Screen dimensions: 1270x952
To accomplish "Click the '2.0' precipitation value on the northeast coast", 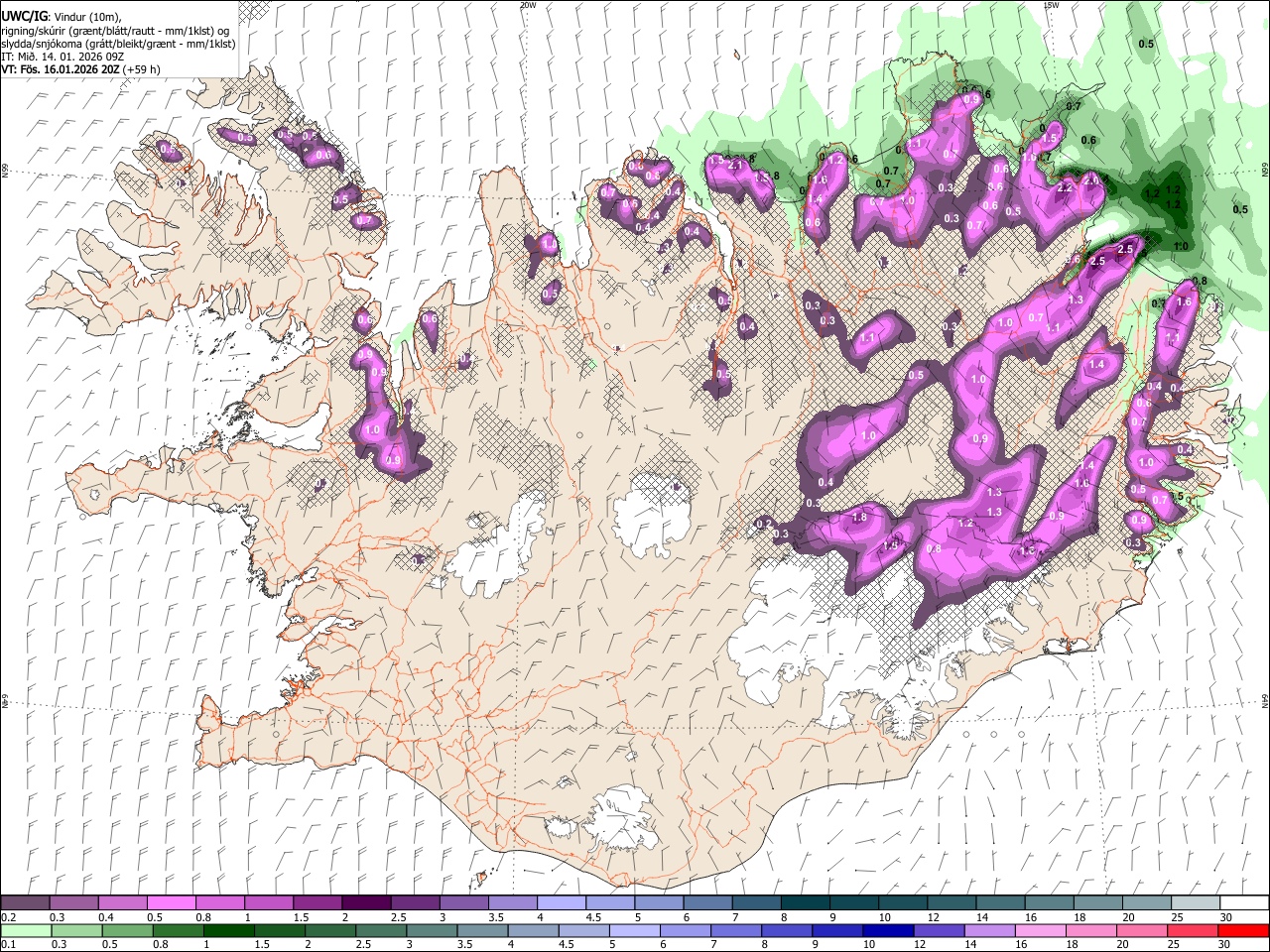I will [x=1091, y=180].
